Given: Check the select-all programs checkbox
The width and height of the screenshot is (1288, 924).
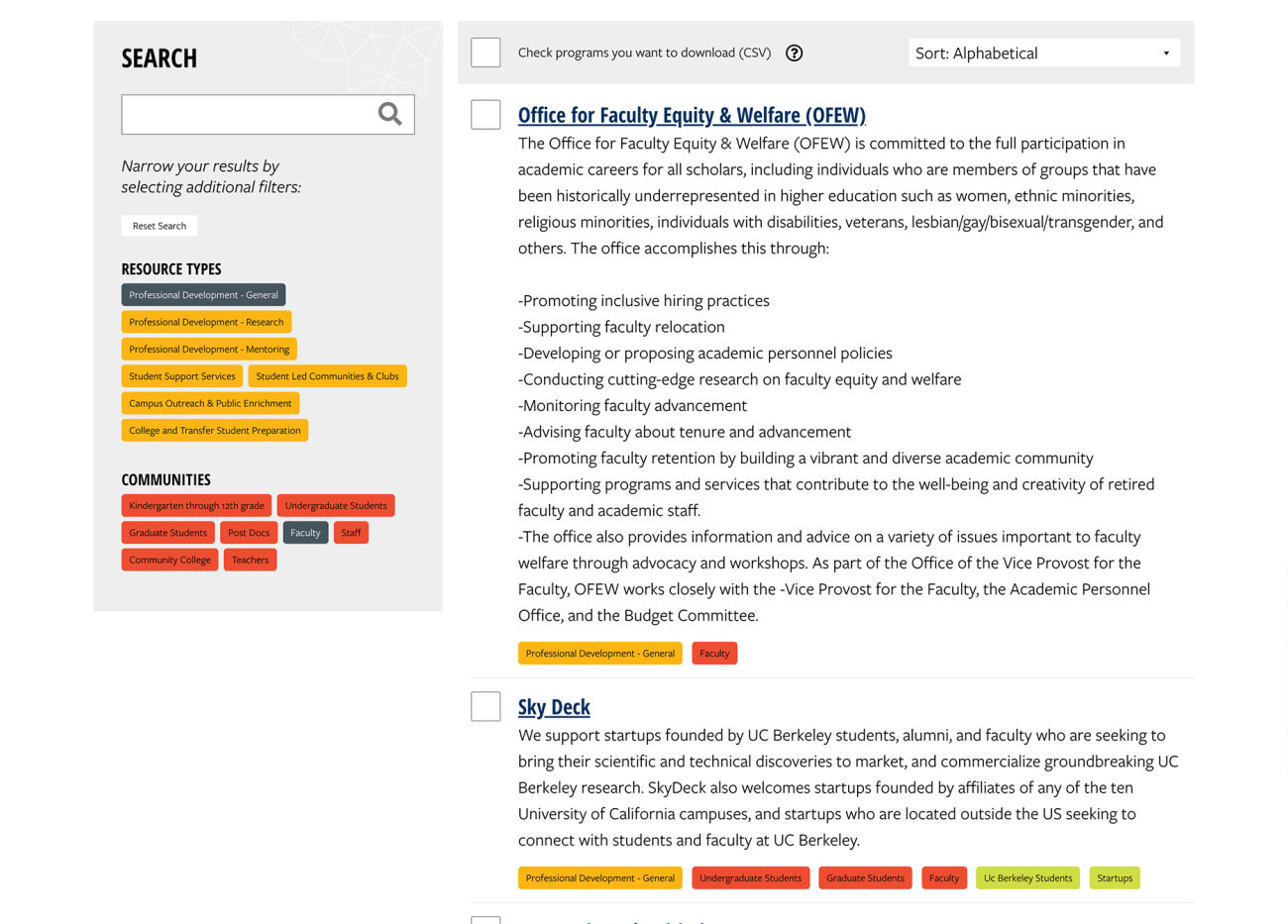Looking at the screenshot, I should click(x=485, y=52).
